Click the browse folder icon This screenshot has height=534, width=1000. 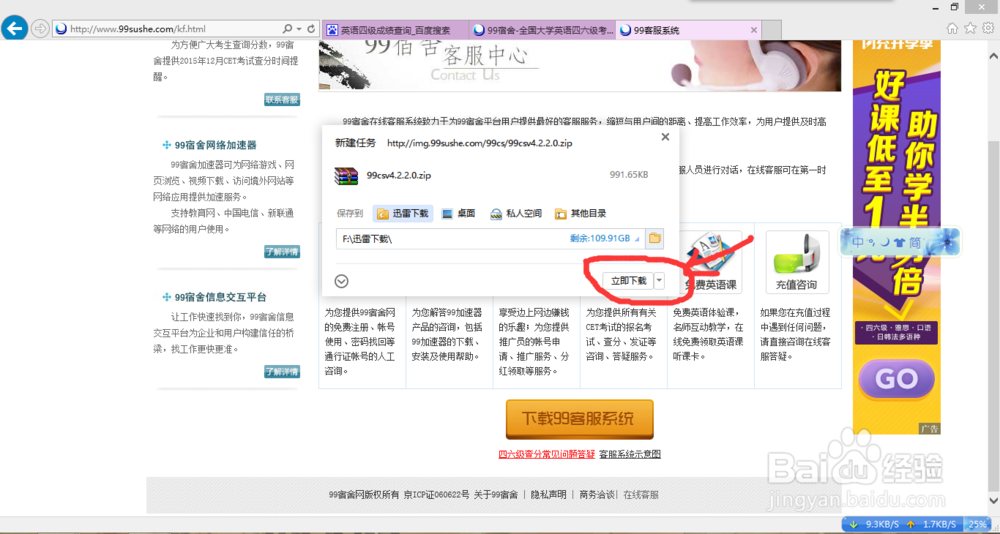[654, 239]
